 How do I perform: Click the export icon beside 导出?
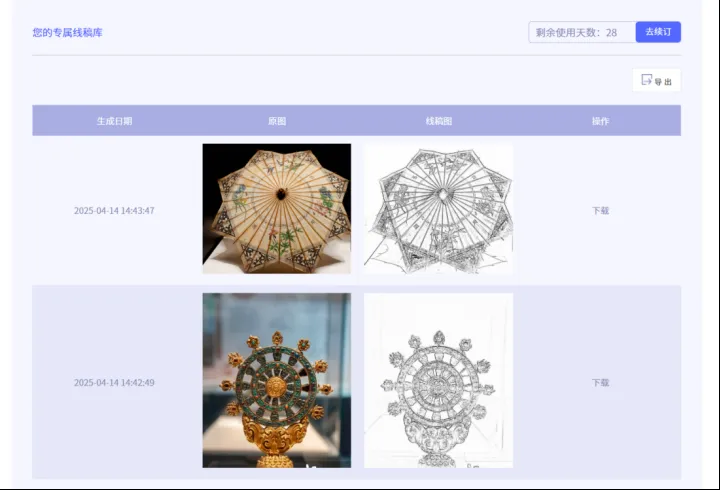pyautogui.click(x=647, y=80)
